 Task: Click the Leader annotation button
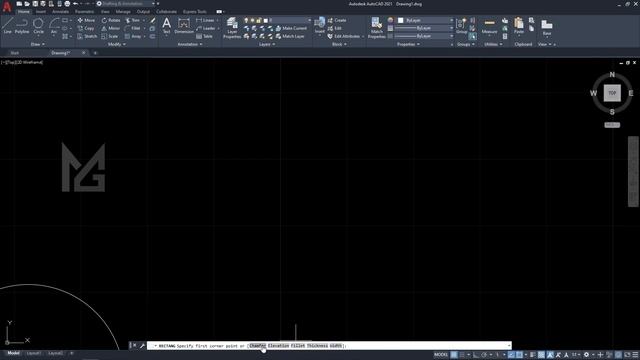coord(205,28)
